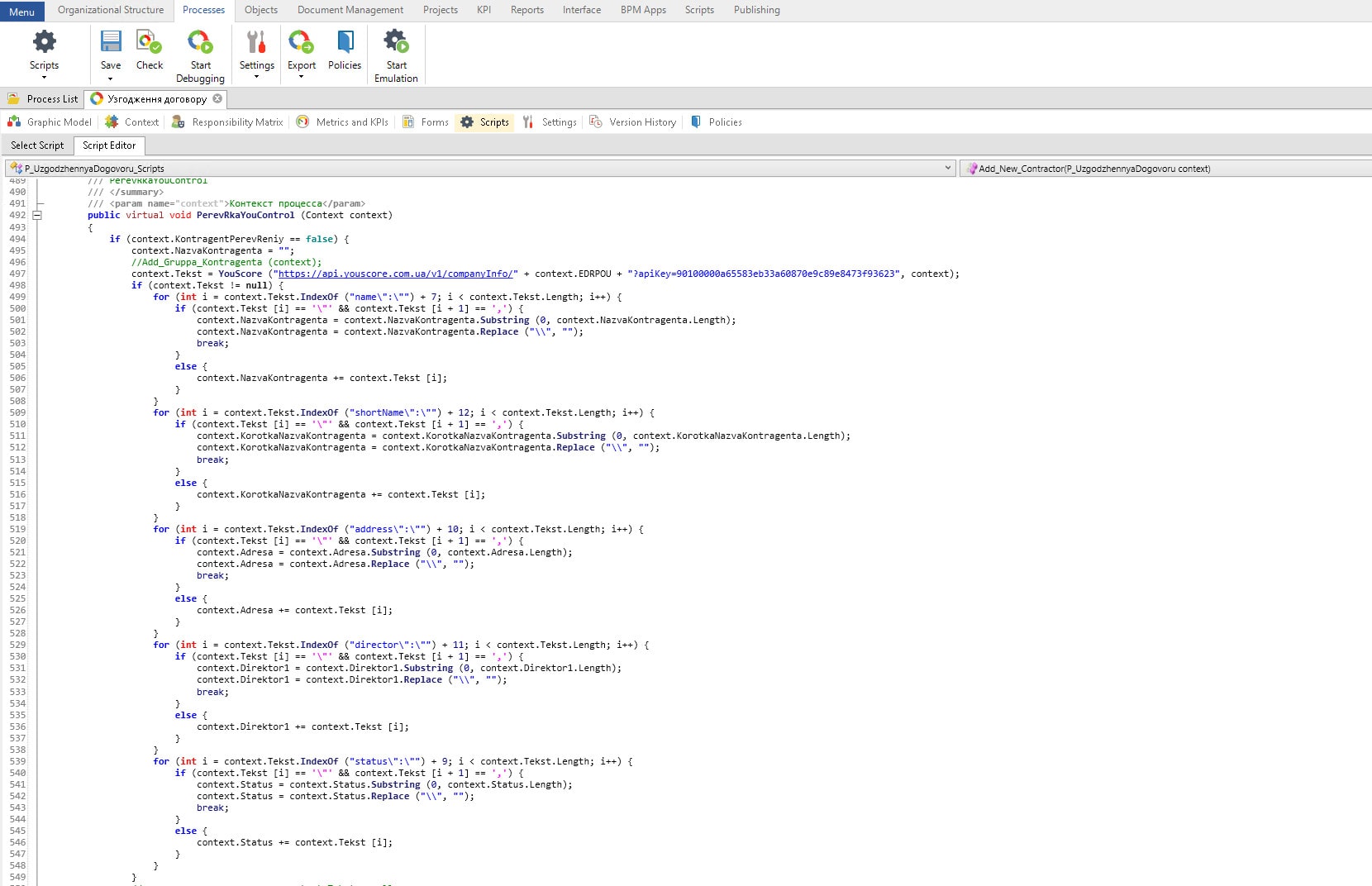
Task: Run the Check script validation icon
Action: point(150,42)
